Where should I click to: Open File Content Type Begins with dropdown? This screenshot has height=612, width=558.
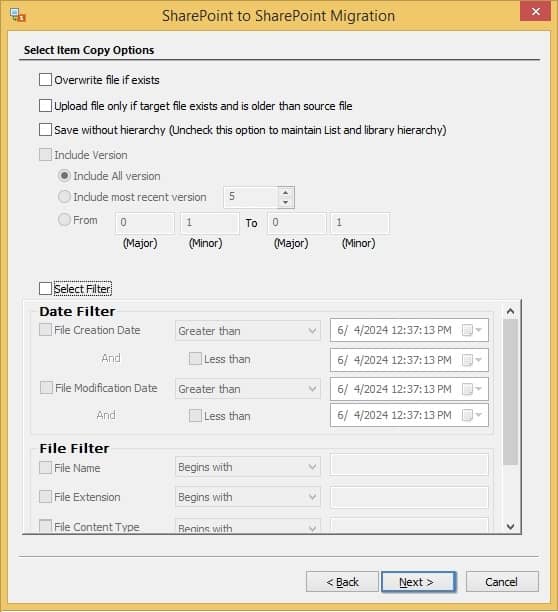point(247,526)
